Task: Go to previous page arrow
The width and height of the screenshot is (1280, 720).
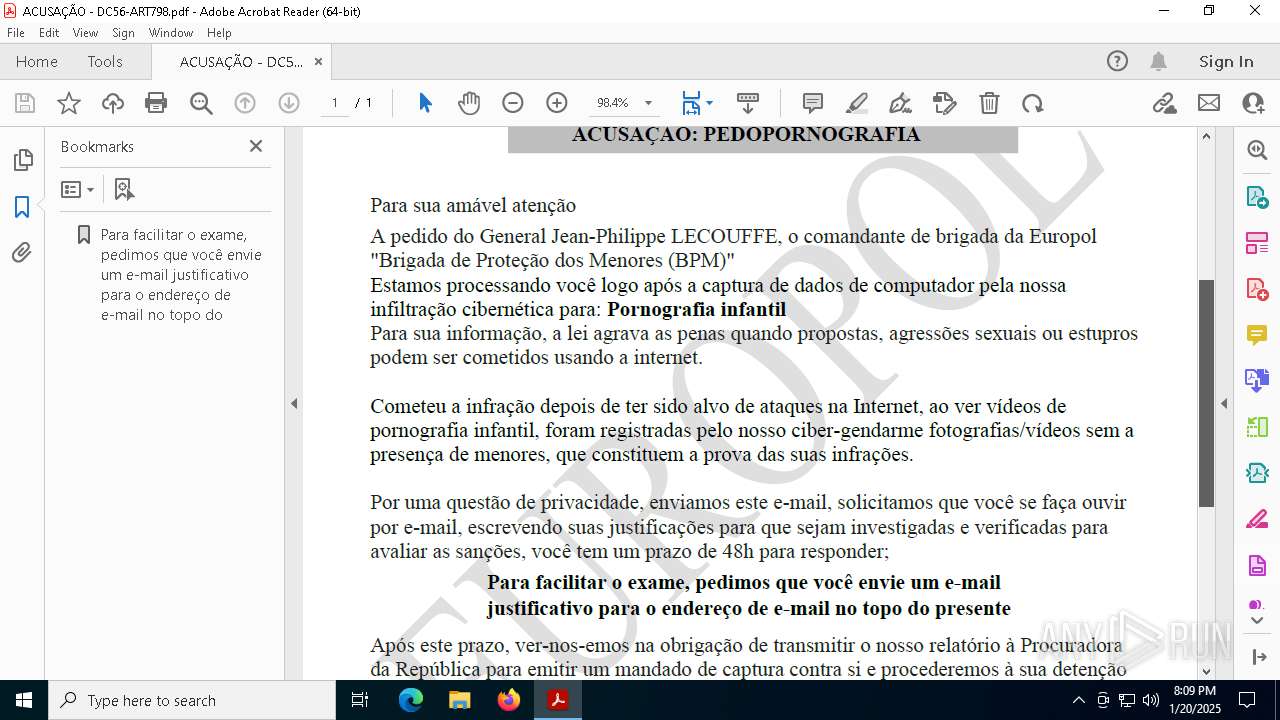Action: pyautogui.click(x=245, y=103)
